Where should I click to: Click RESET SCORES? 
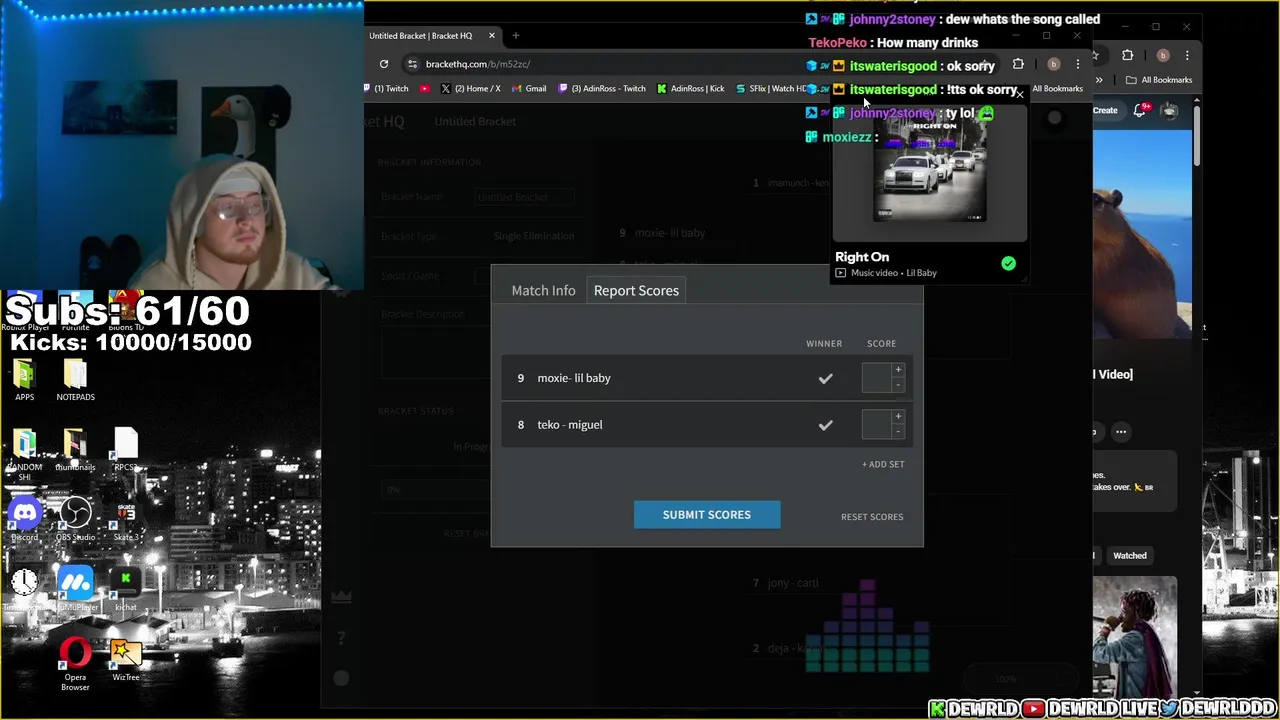[x=872, y=517]
